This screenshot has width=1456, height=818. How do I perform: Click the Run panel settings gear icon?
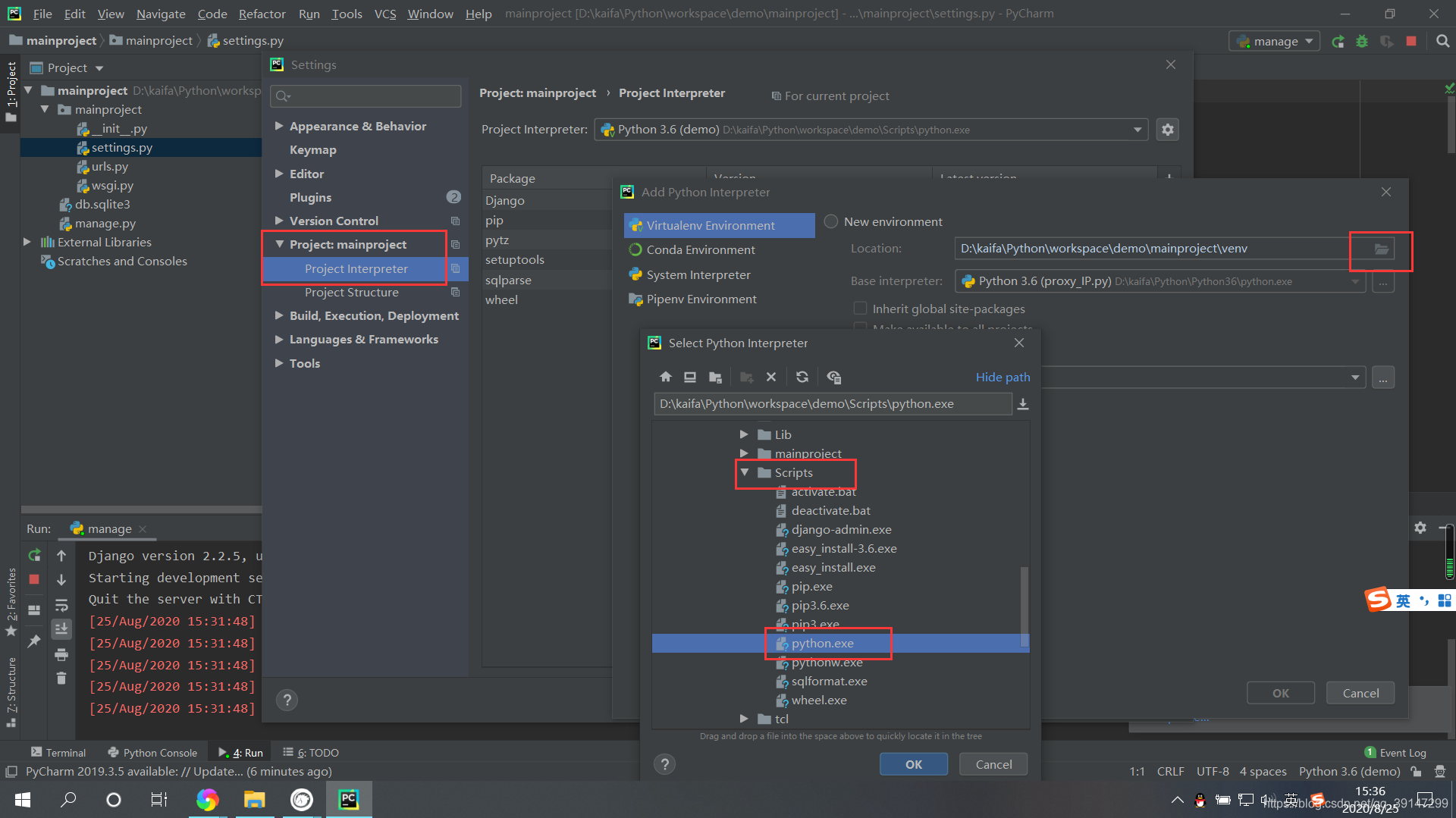(1420, 528)
